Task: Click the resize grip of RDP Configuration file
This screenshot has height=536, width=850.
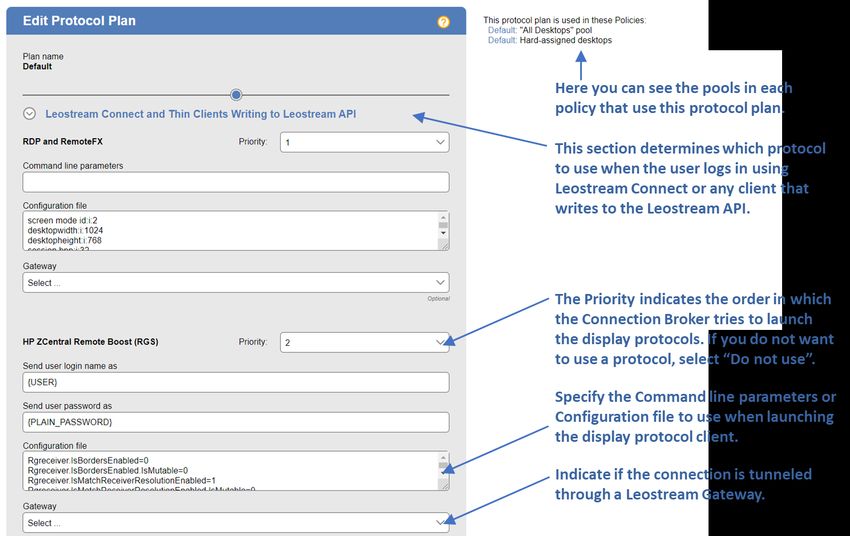Action: 444,246
